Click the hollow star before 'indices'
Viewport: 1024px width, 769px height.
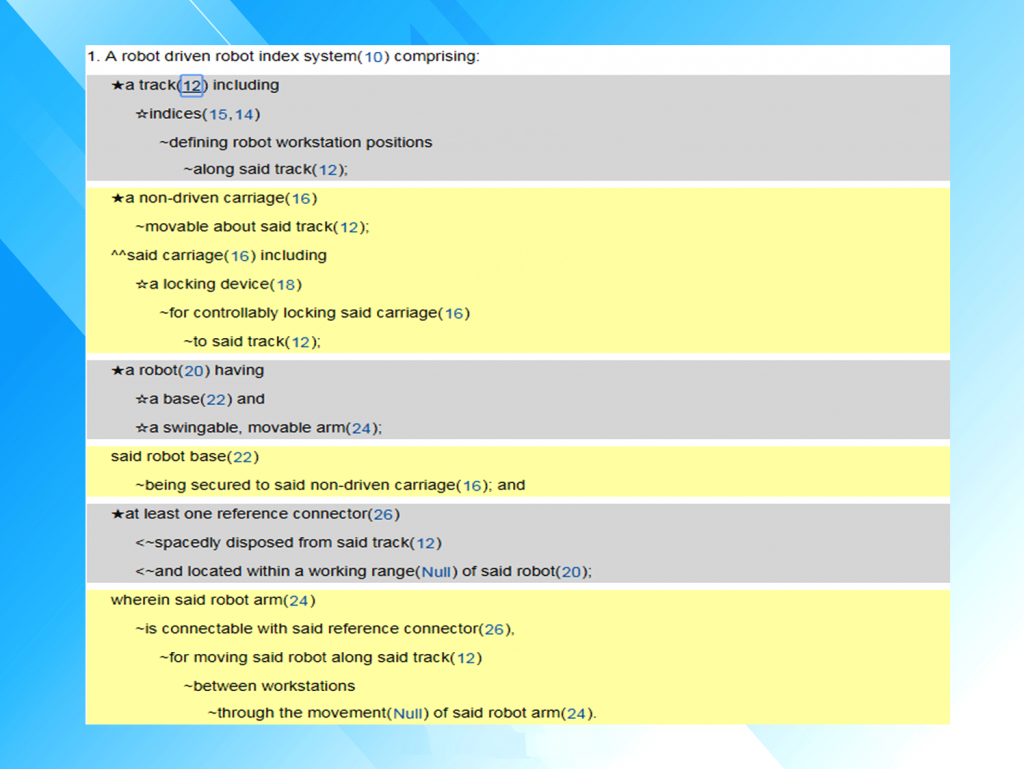coord(142,114)
